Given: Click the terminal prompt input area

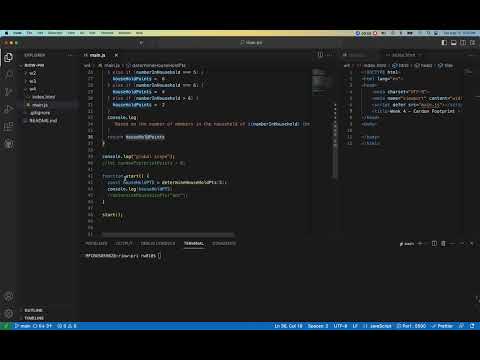Looking at the screenshot, I should pos(160,256).
